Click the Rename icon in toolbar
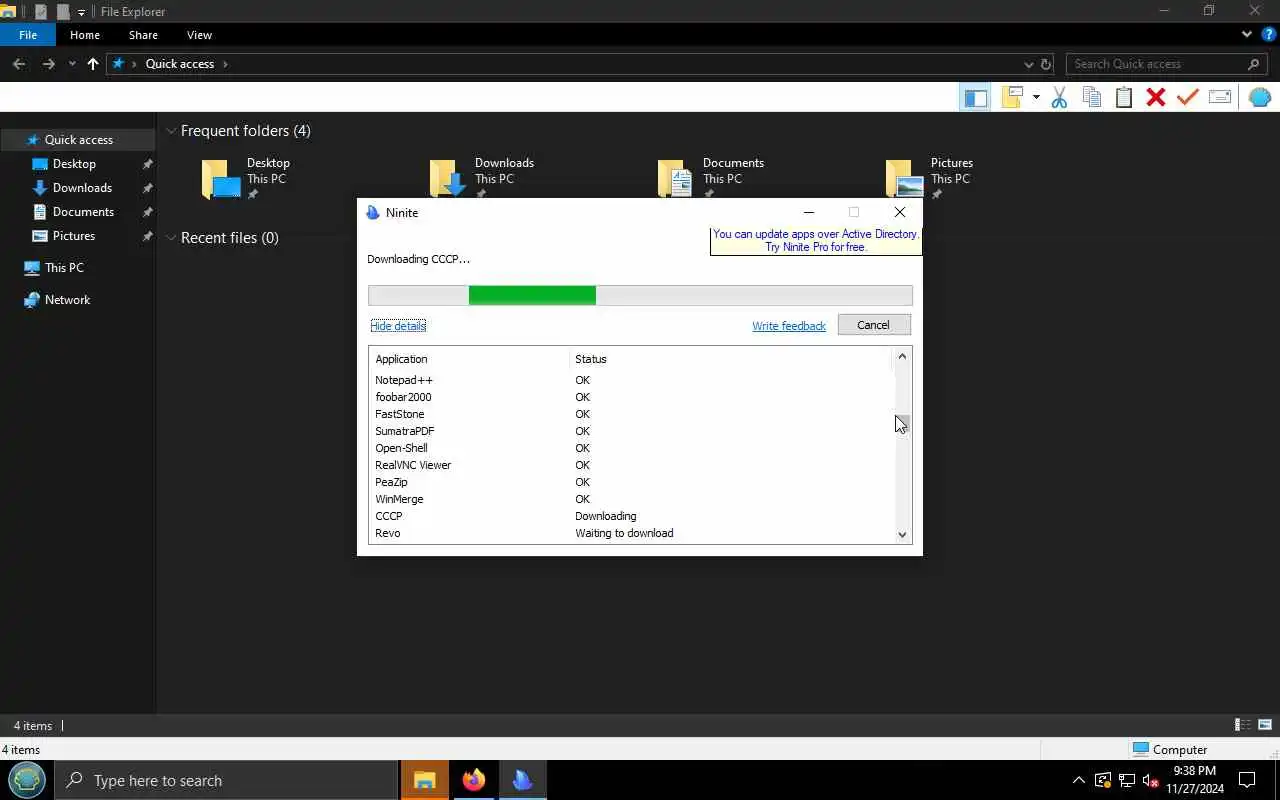This screenshot has height=800, width=1280. pyautogui.click(x=1220, y=97)
